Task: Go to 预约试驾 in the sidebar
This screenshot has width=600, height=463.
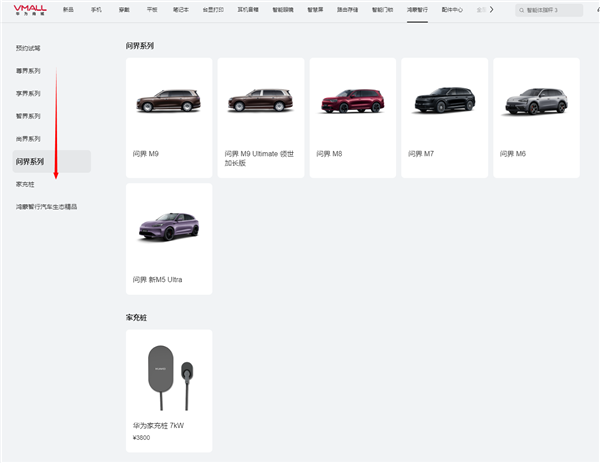Action: [x=28, y=48]
